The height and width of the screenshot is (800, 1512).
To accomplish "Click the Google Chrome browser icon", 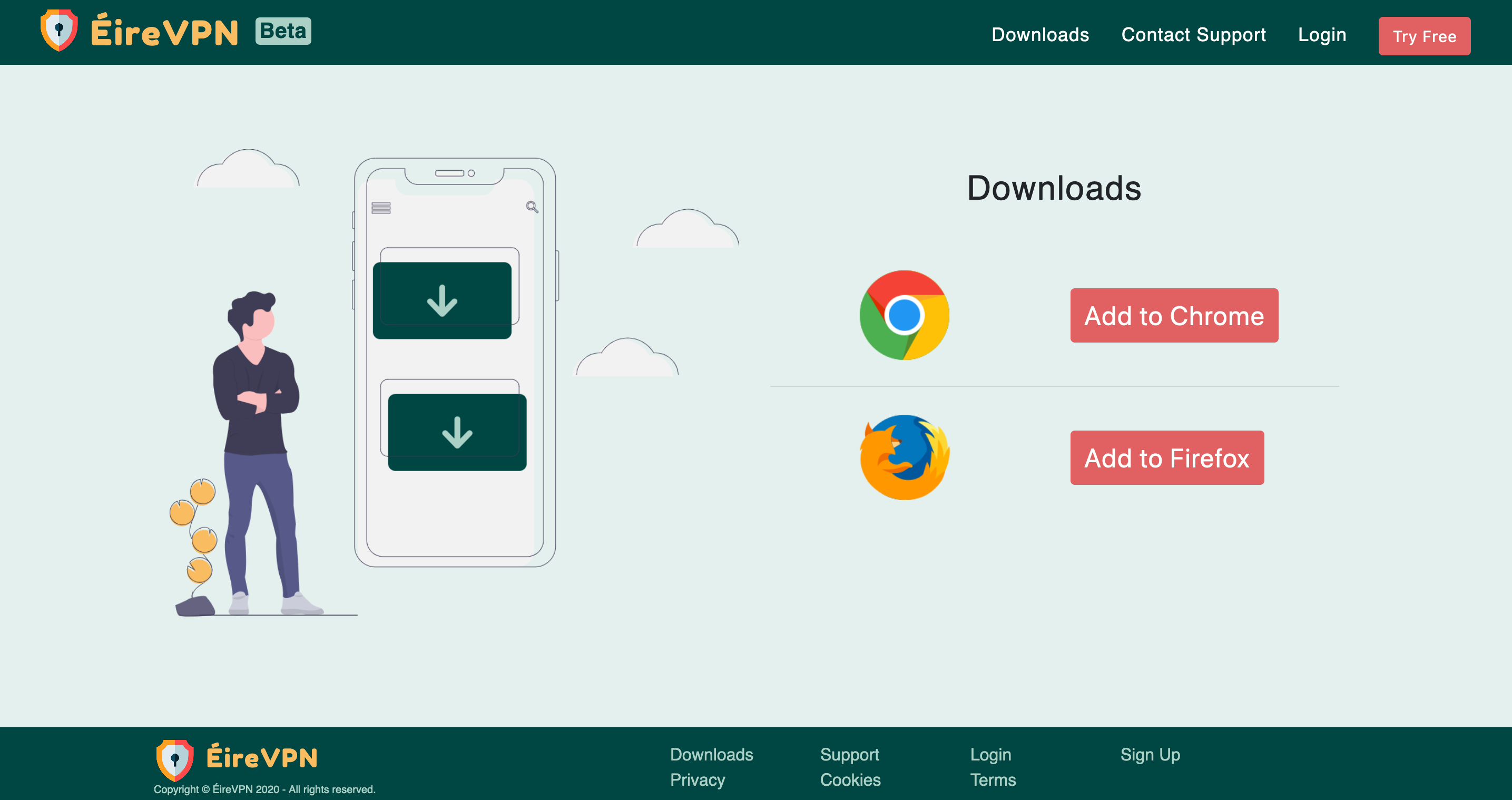I will click(x=904, y=316).
